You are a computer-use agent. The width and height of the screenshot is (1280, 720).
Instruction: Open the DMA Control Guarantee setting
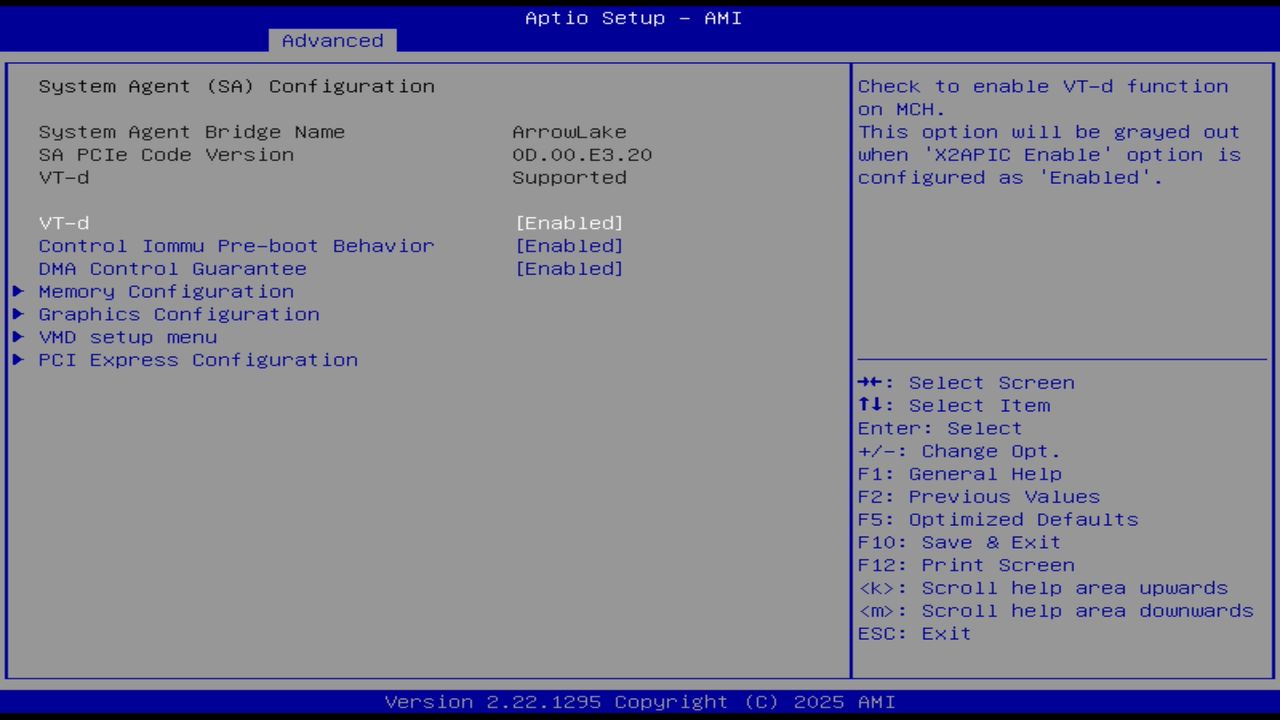tap(172, 268)
